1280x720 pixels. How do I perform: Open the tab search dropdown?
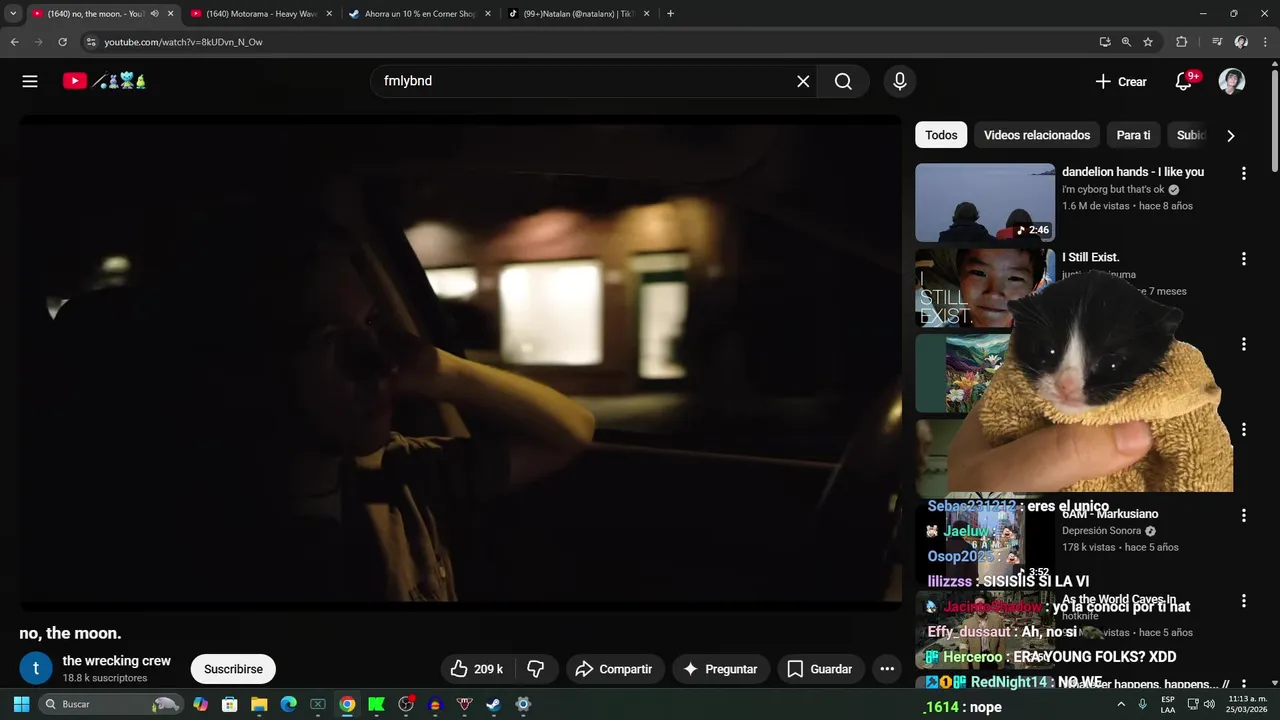tap(13, 14)
